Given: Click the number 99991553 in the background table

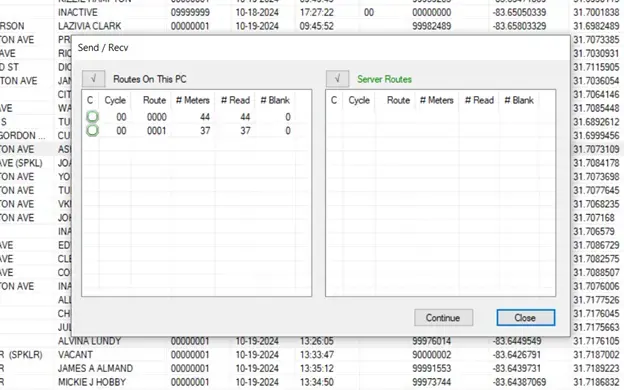Looking at the screenshot, I should click(432, 369).
